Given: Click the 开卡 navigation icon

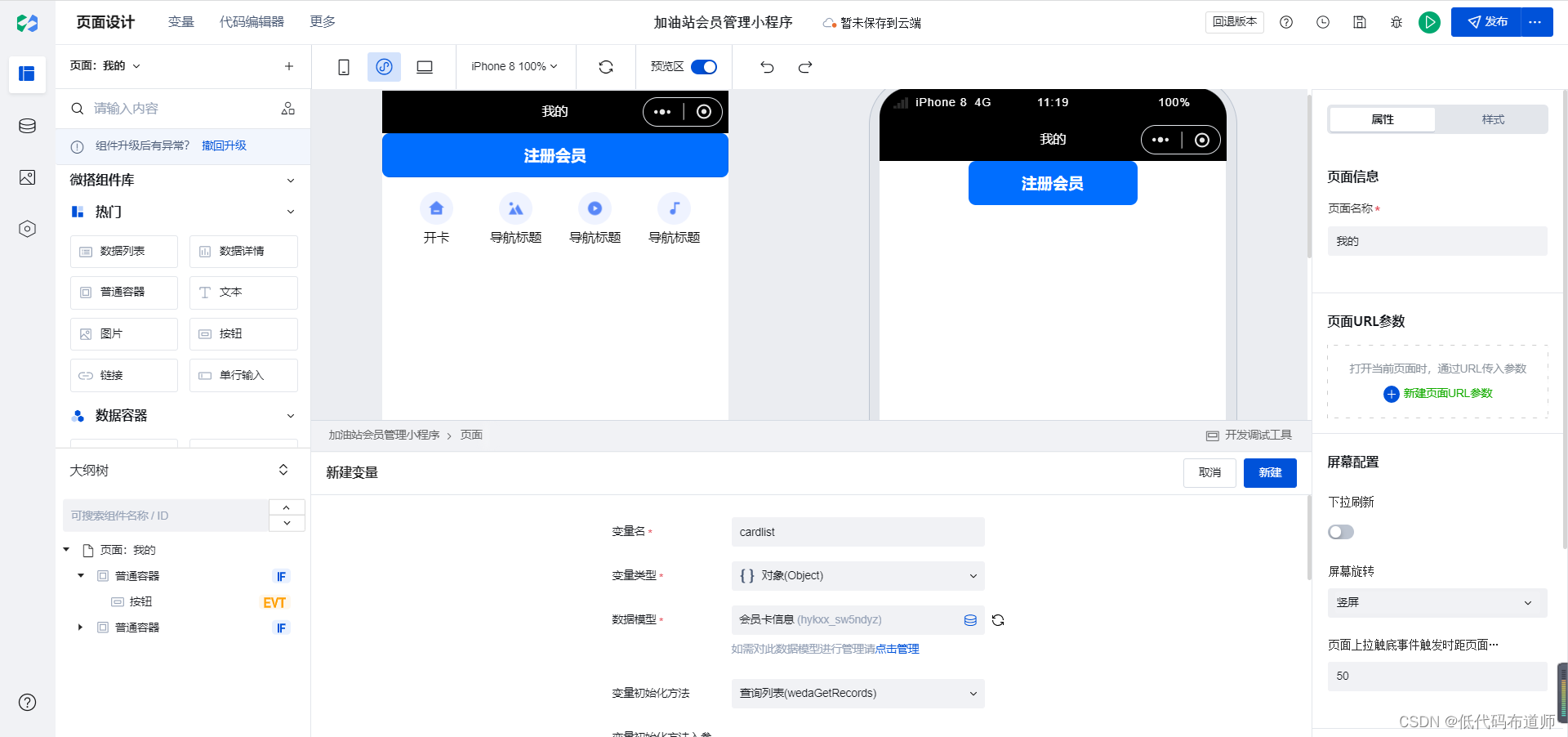Looking at the screenshot, I should (x=436, y=208).
